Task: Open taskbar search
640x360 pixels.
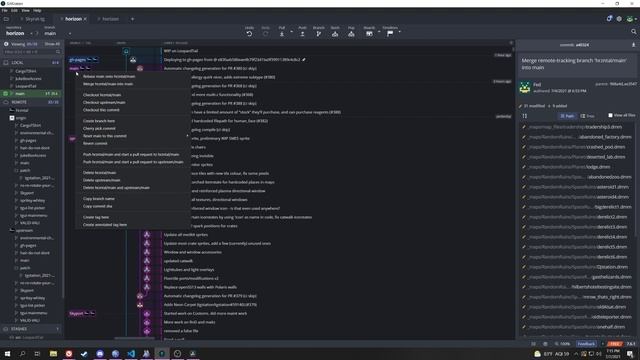Action: tap(22, 353)
